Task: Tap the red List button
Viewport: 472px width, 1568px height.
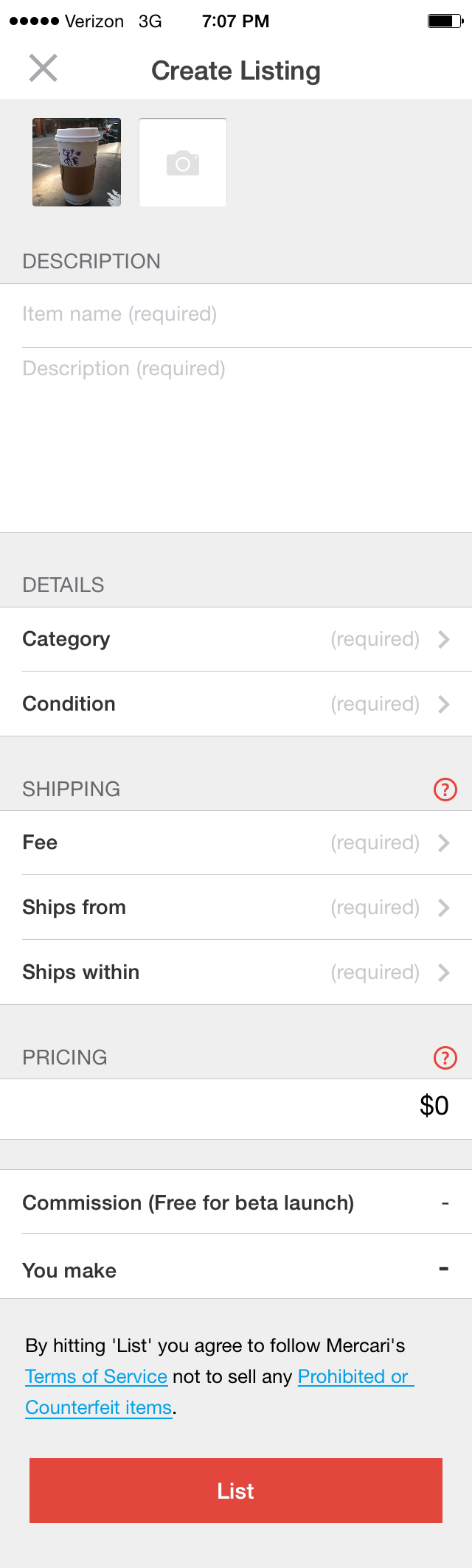Action: [236, 1490]
